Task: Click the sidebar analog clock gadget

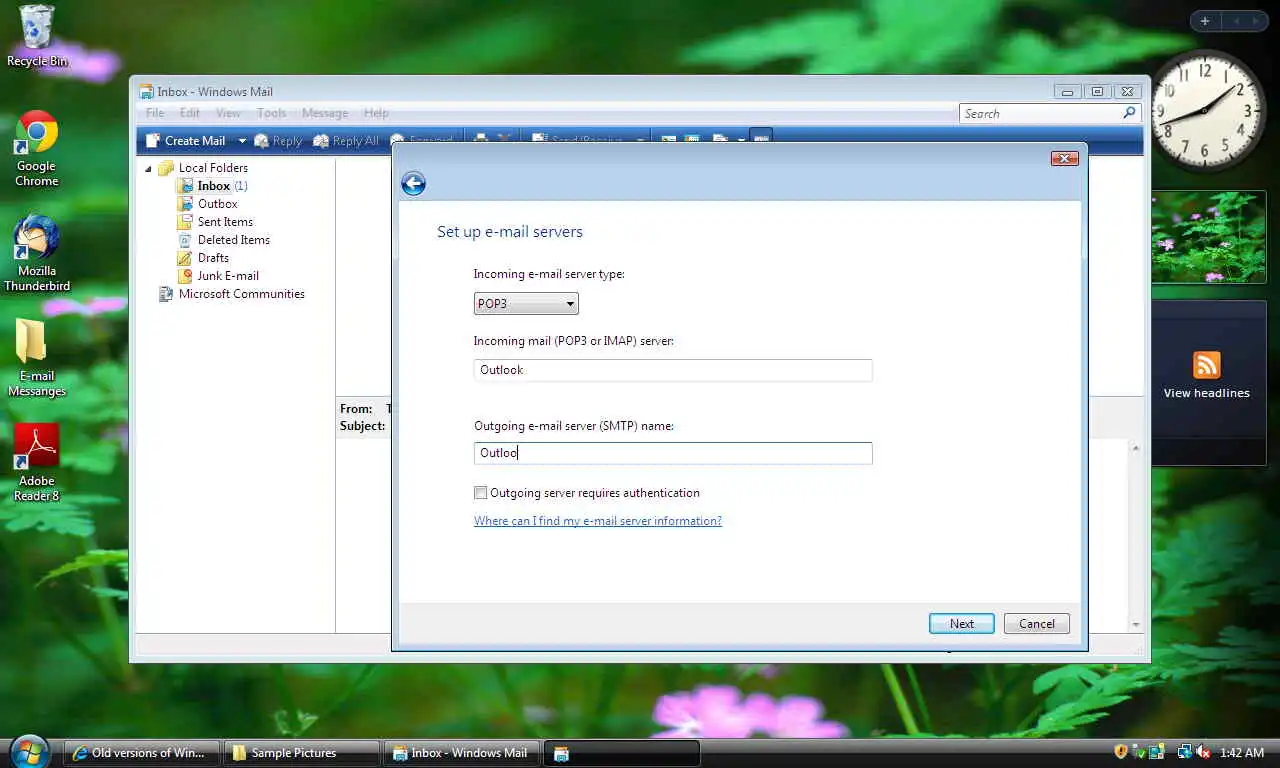Action: pyautogui.click(x=1207, y=111)
